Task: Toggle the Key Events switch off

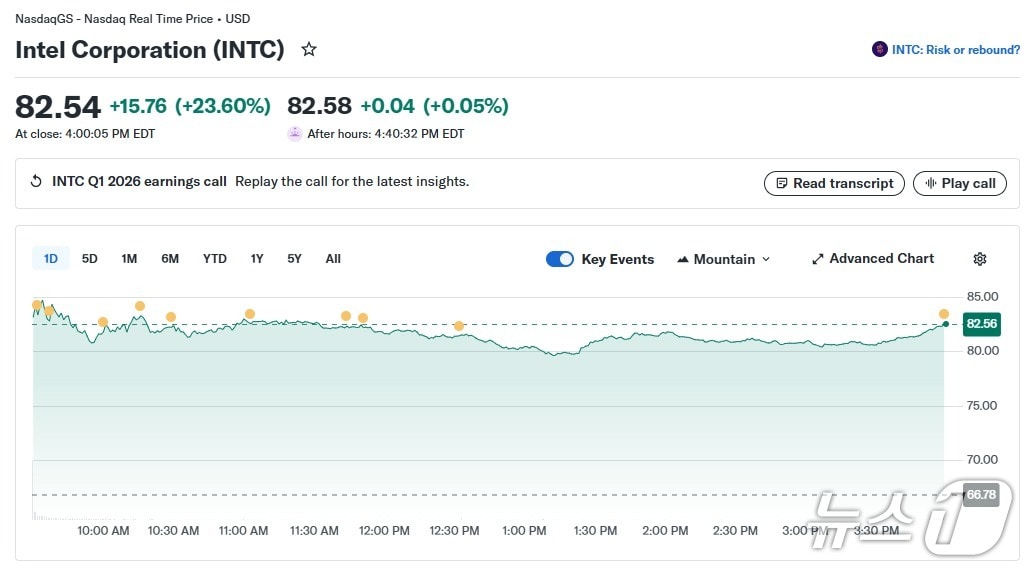Action: click(560, 259)
